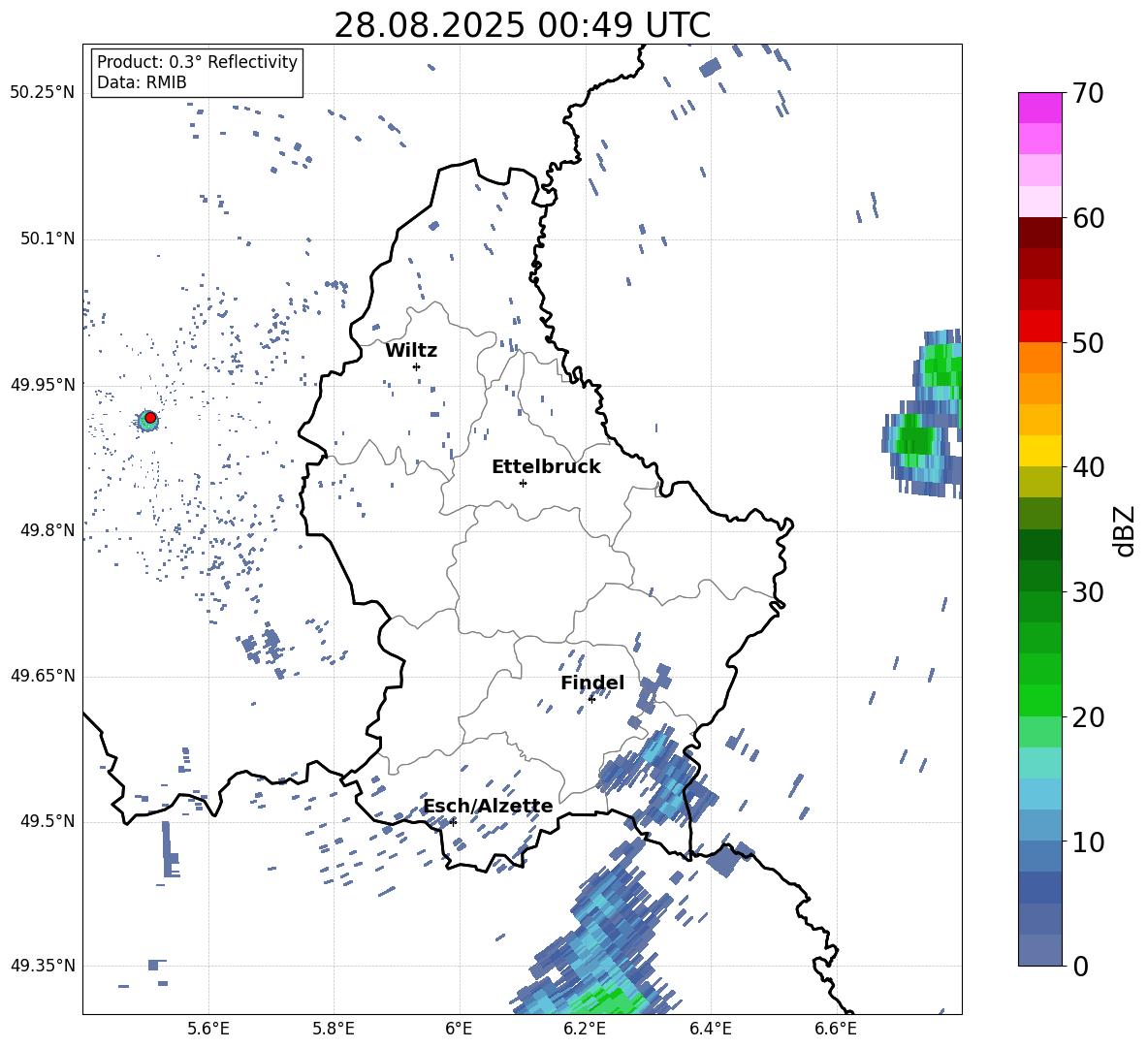
Task: Click the colorbar tick label 60
Action: 1088,218
